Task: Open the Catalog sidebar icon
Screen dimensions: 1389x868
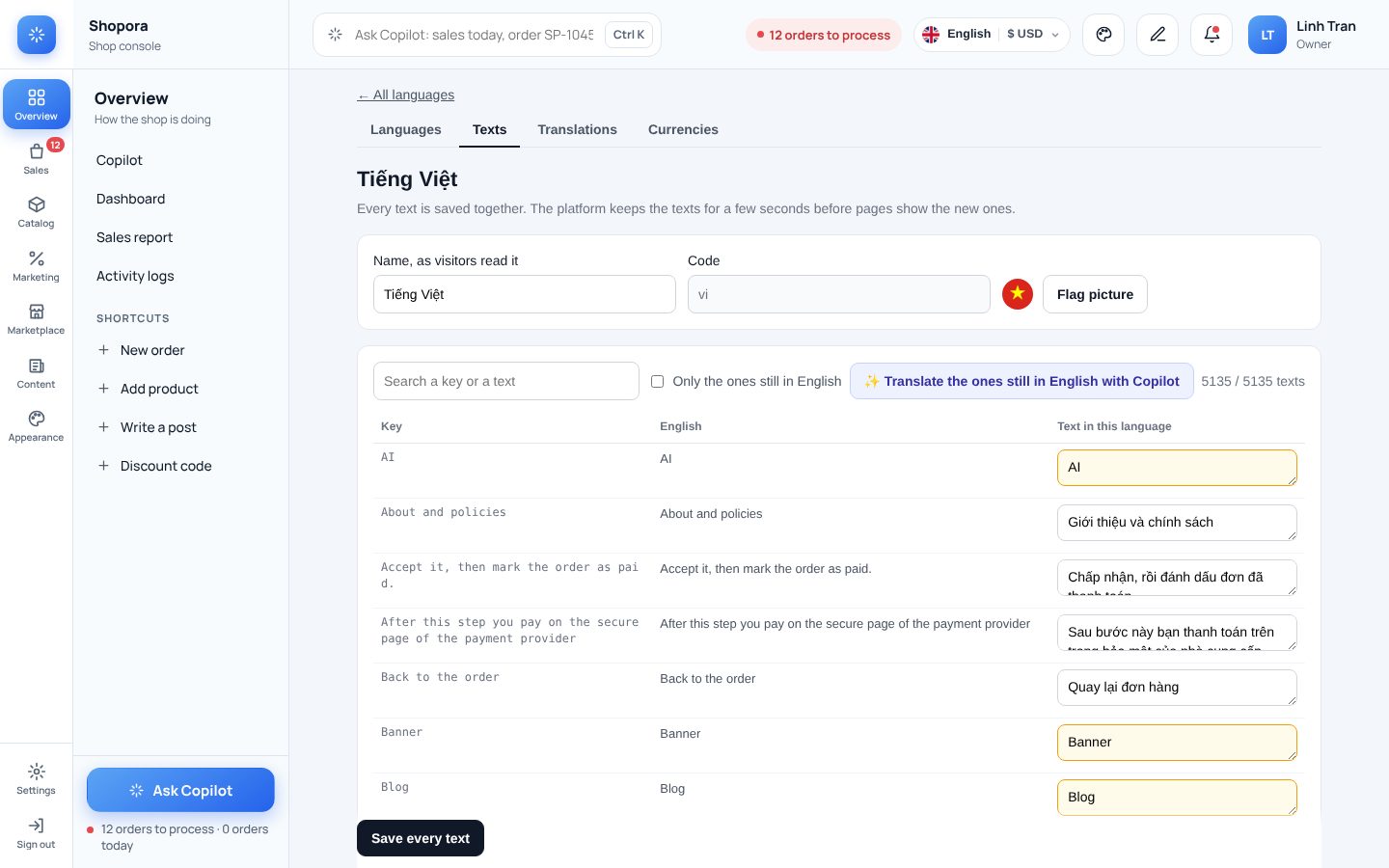Action: (36, 211)
